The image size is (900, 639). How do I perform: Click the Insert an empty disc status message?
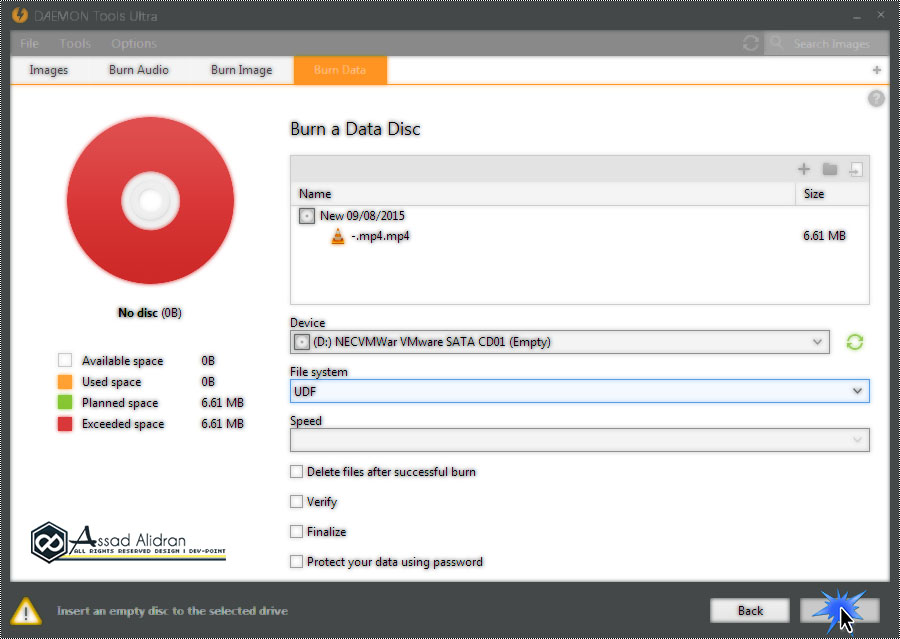(172, 611)
